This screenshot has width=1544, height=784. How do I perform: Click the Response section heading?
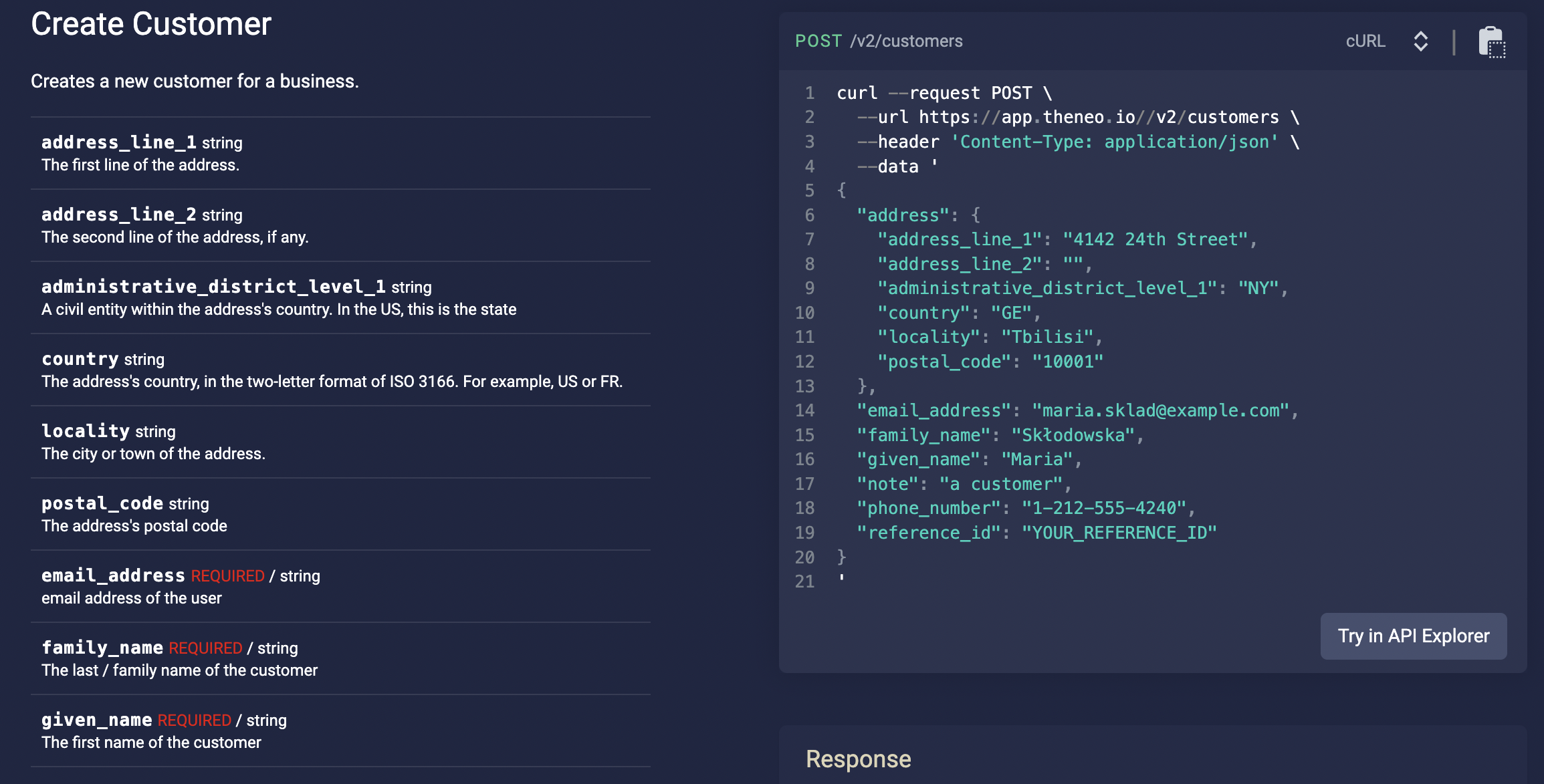858,759
